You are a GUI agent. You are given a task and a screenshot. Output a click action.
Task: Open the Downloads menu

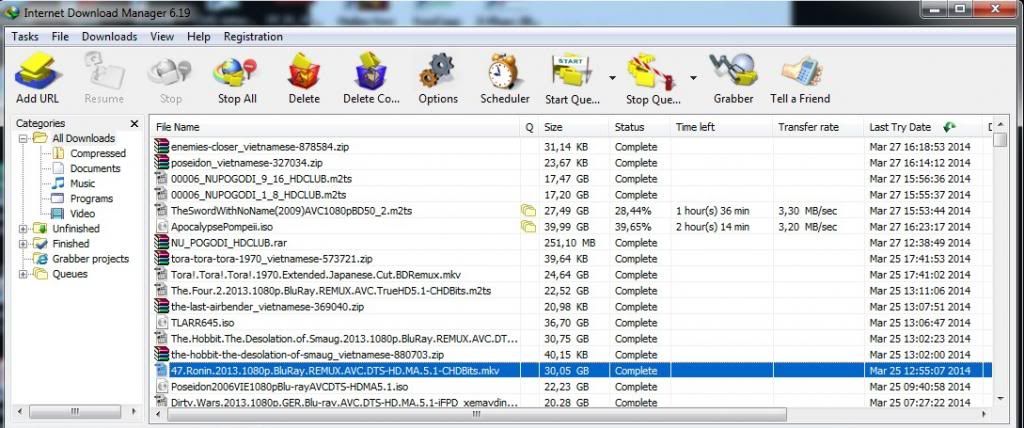point(110,37)
